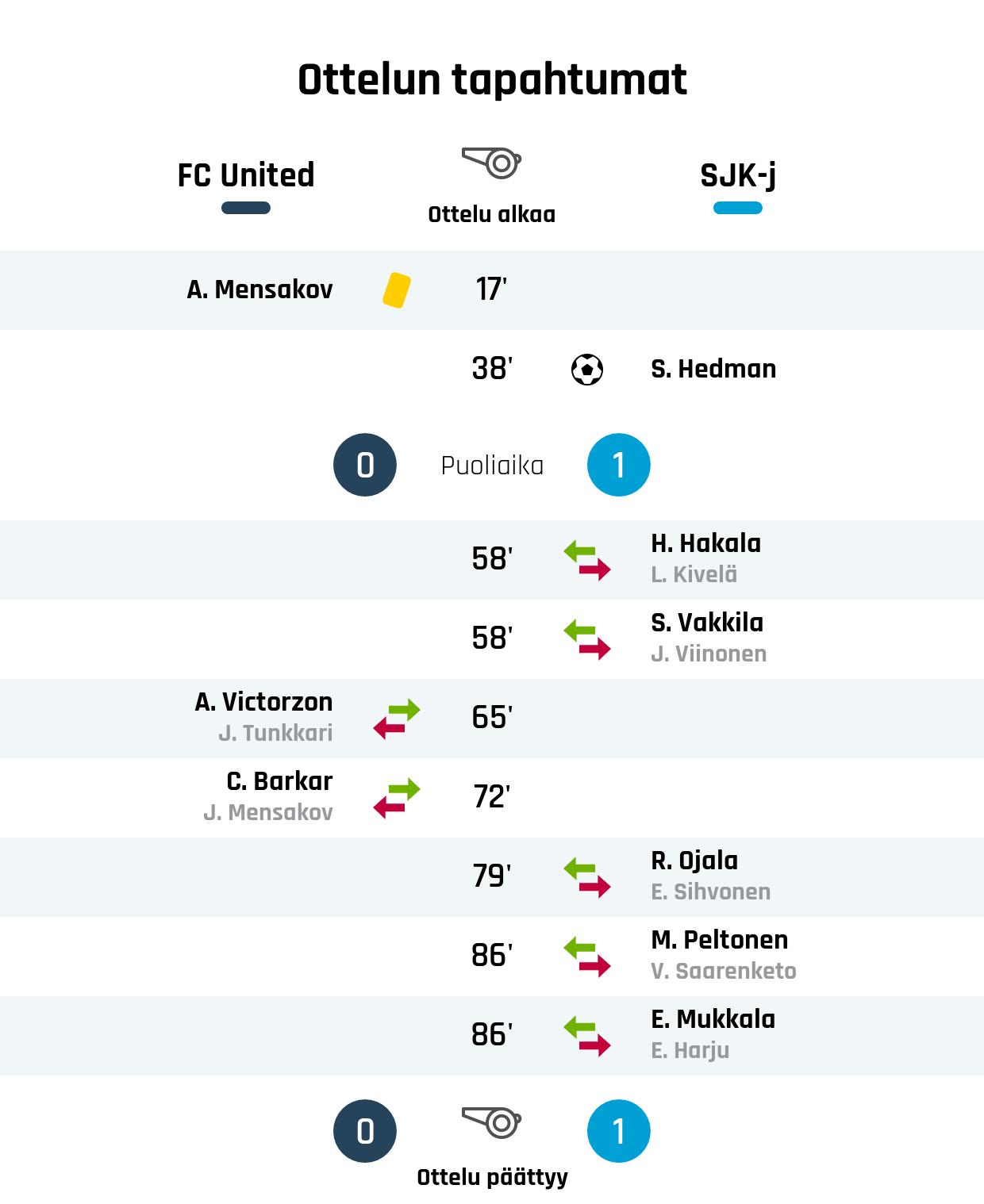Click substitution arrows beside H. Hakala

[x=587, y=560]
